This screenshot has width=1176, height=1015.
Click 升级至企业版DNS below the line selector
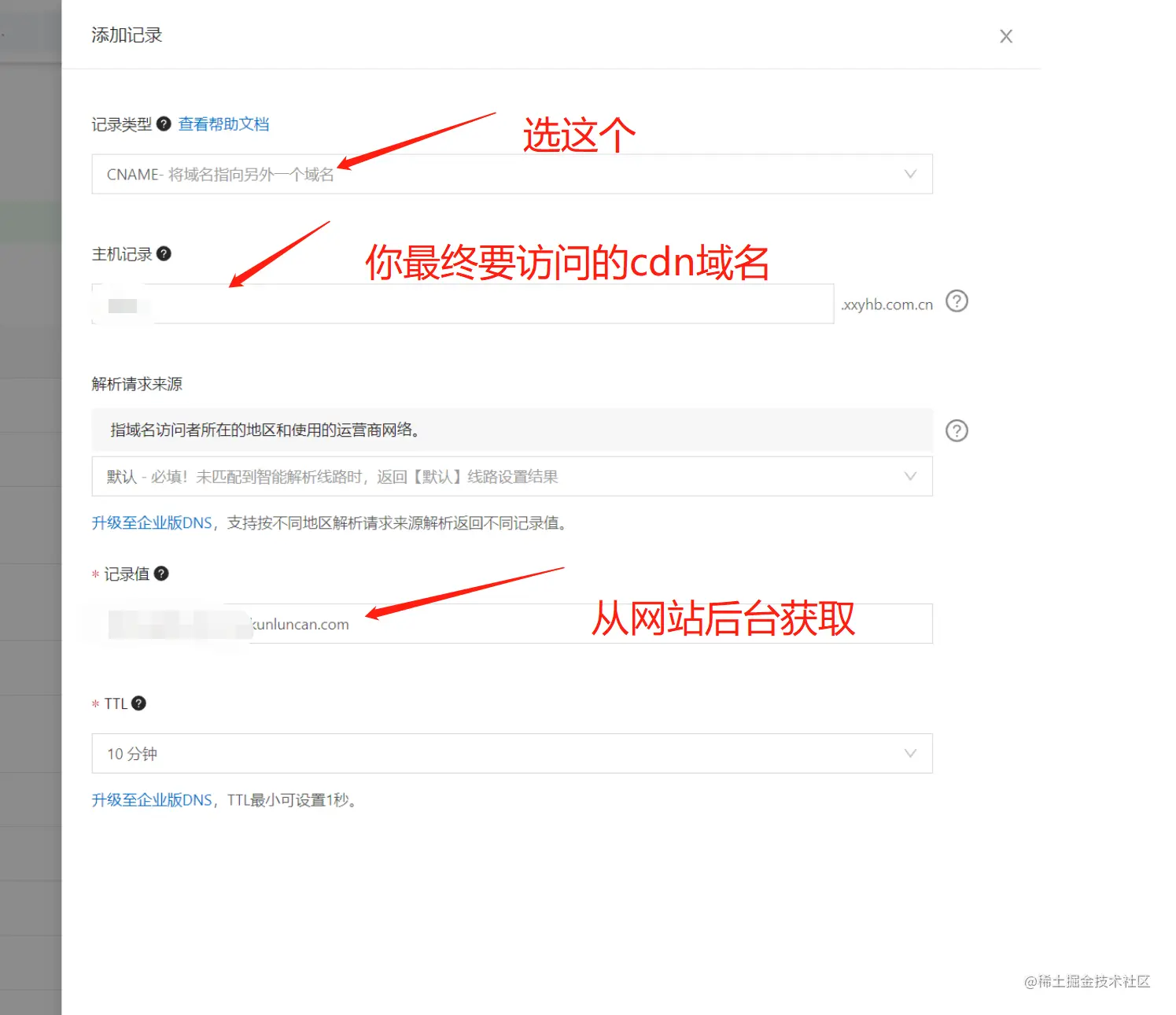pos(151,522)
